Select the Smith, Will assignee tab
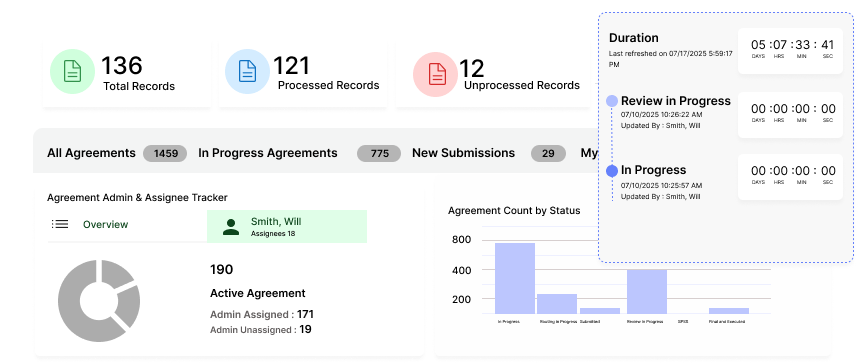862x364 pixels. pyautogui.click(x=287, y=226)
